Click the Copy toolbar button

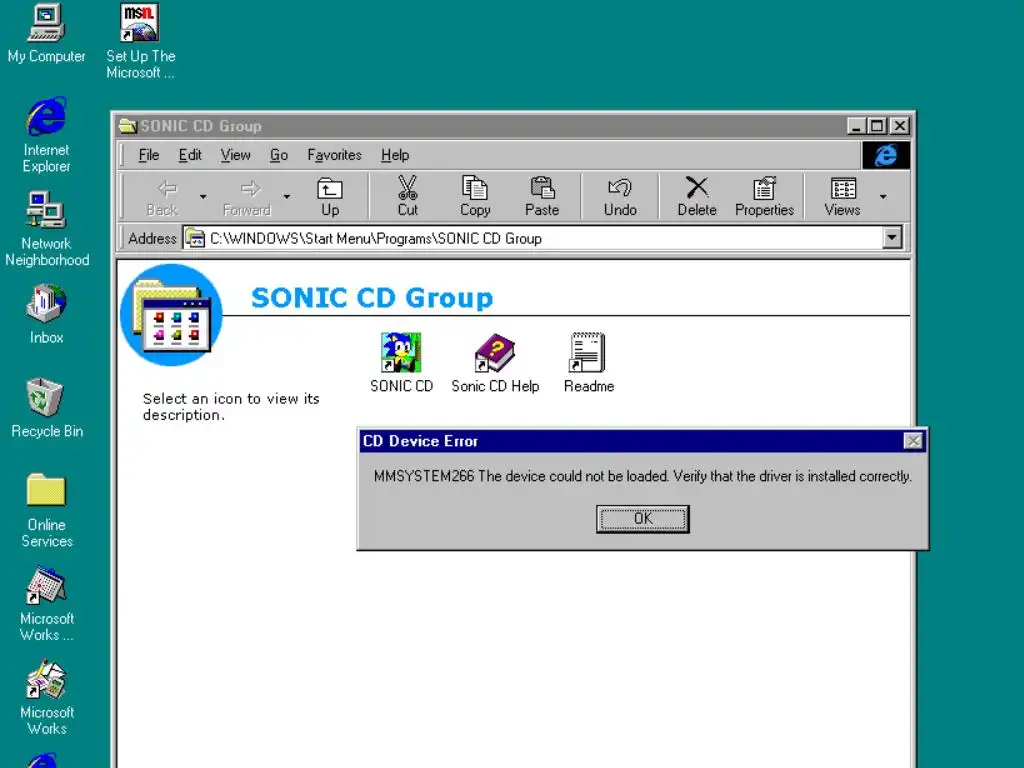point(475,197)
